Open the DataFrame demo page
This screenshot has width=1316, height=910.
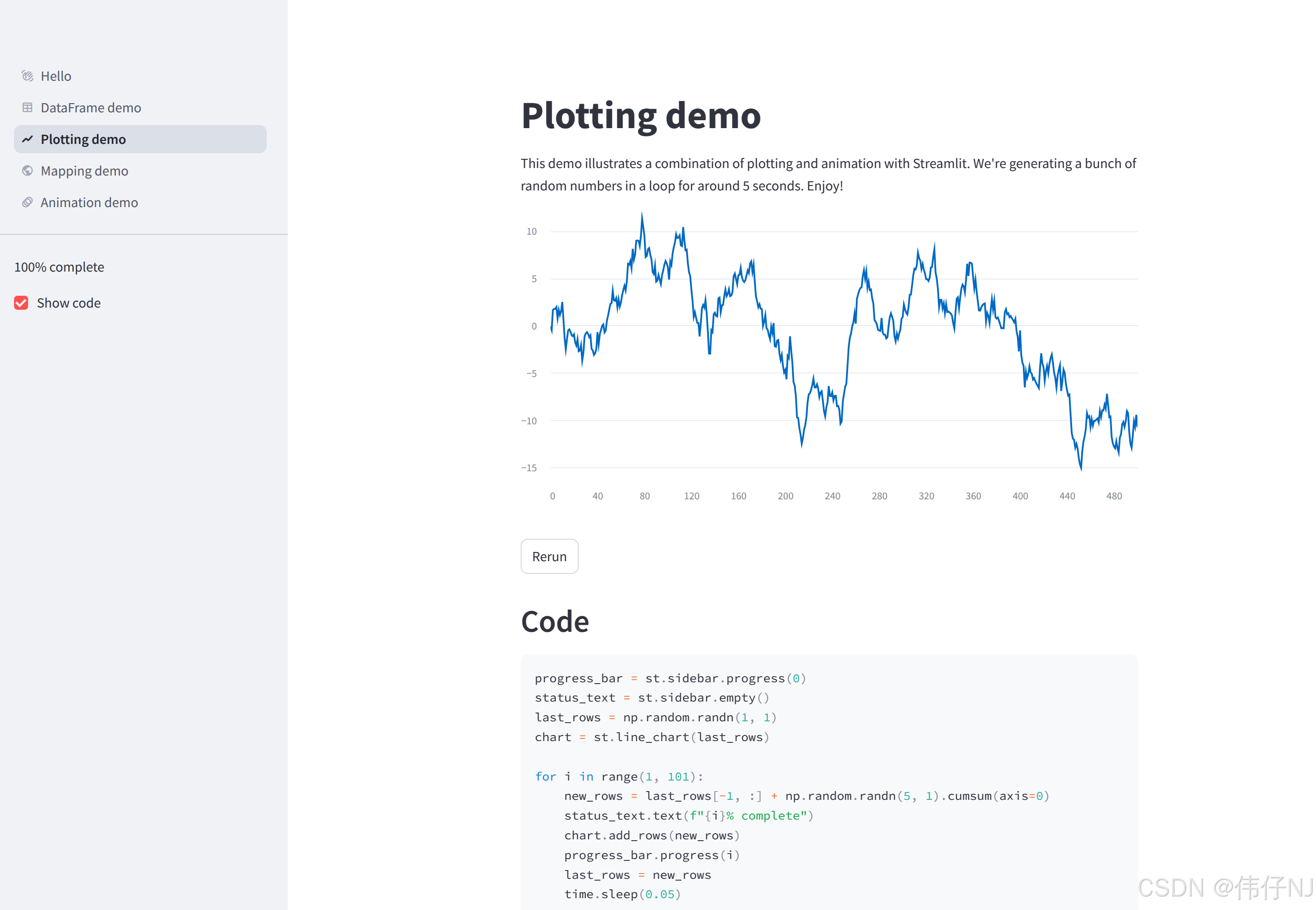(91, 107)
